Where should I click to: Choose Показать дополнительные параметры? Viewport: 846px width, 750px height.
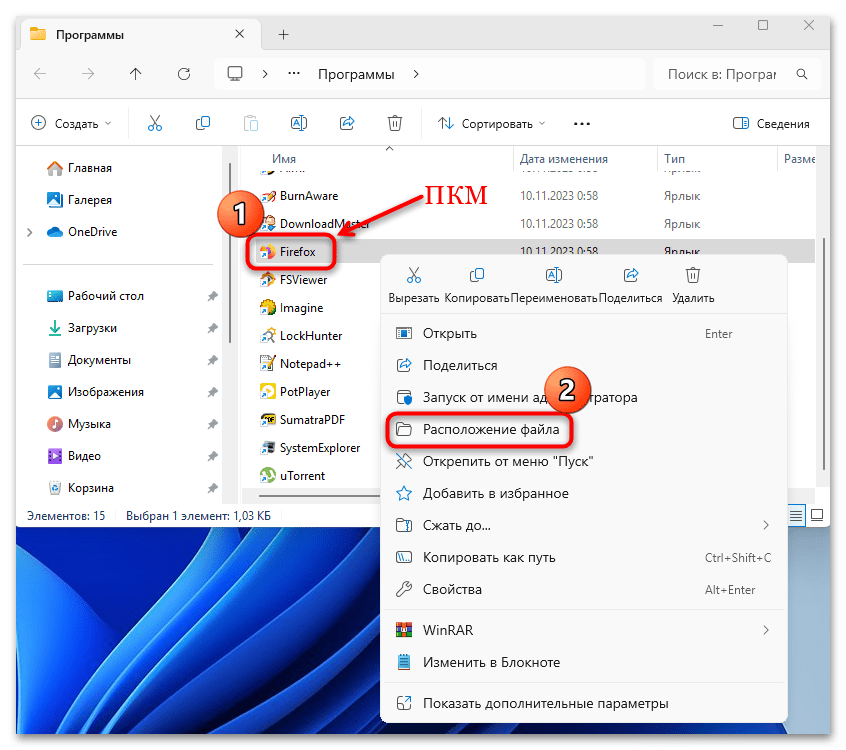point(583,703)
